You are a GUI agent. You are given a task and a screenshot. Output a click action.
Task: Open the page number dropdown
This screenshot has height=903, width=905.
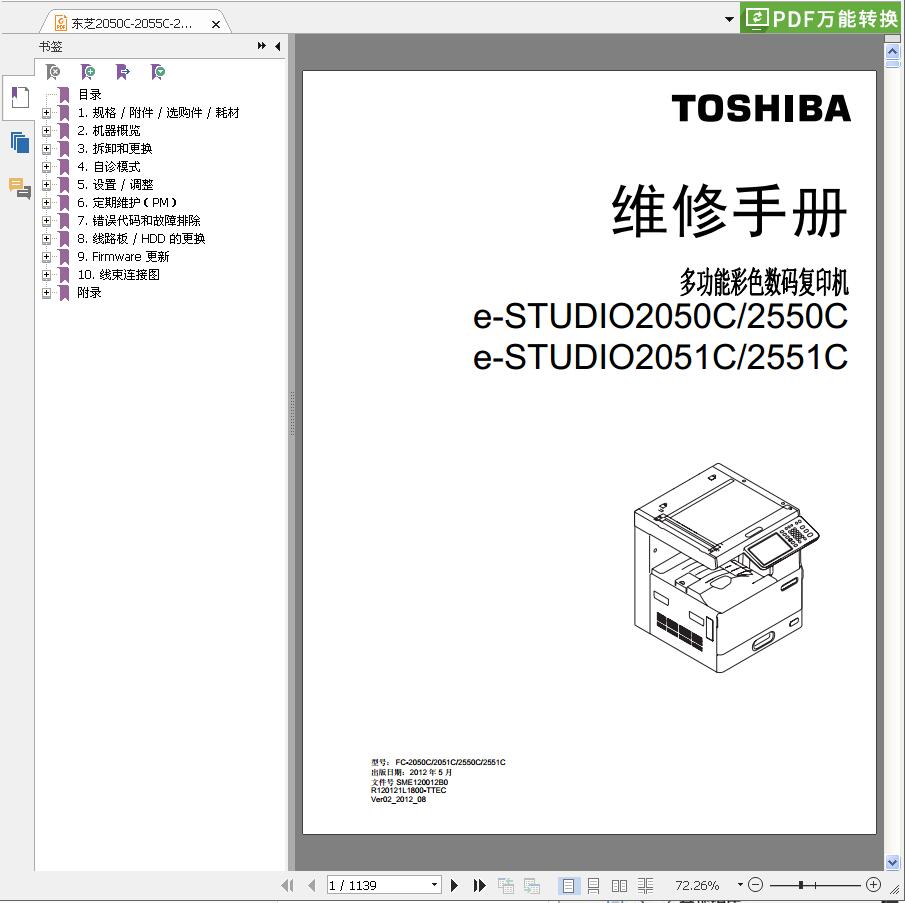tap(434, 885)
